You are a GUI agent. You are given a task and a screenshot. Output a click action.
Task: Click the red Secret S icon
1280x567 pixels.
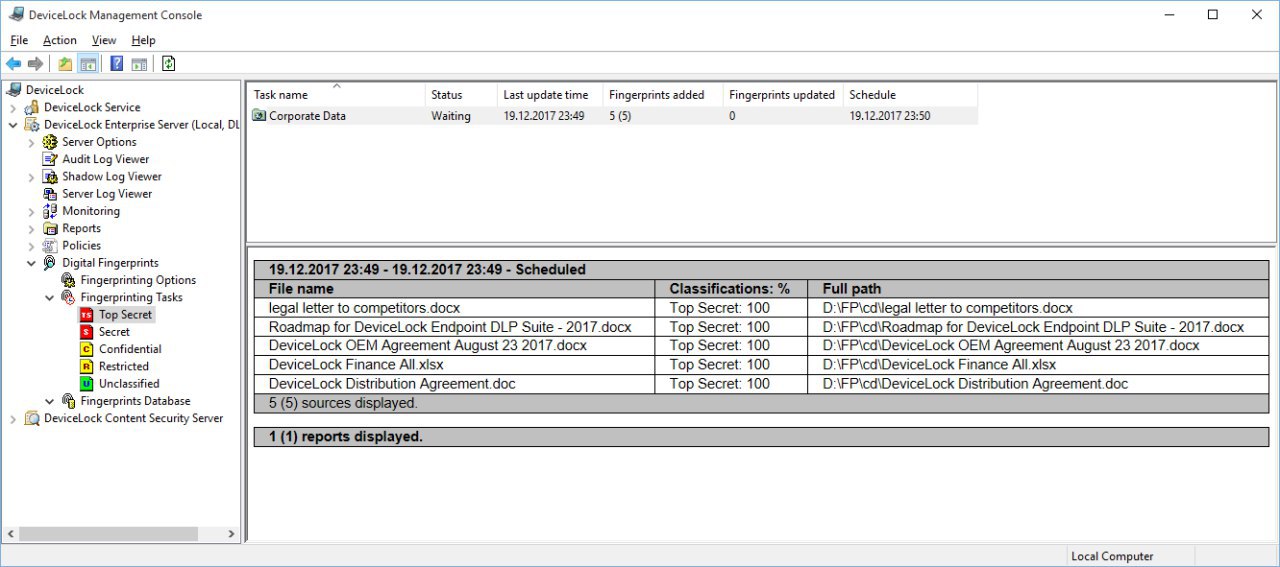click(x=87, y=331)
